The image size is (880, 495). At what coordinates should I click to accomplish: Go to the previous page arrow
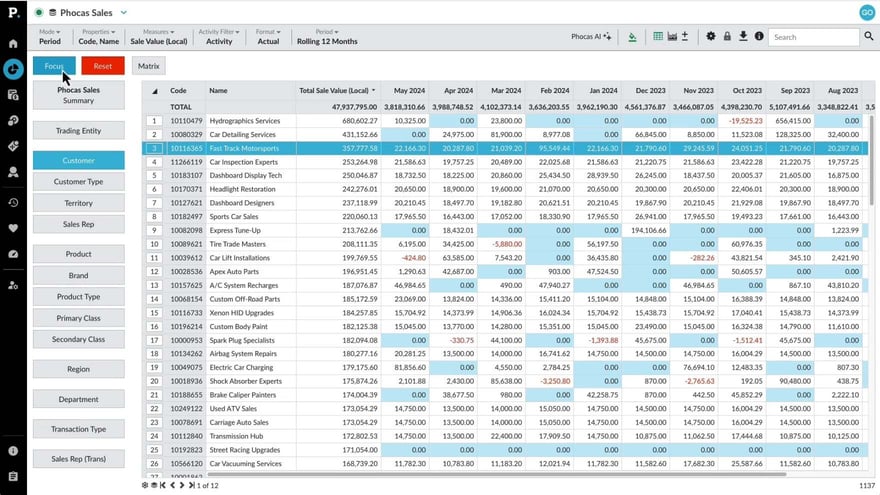(172, 485)
